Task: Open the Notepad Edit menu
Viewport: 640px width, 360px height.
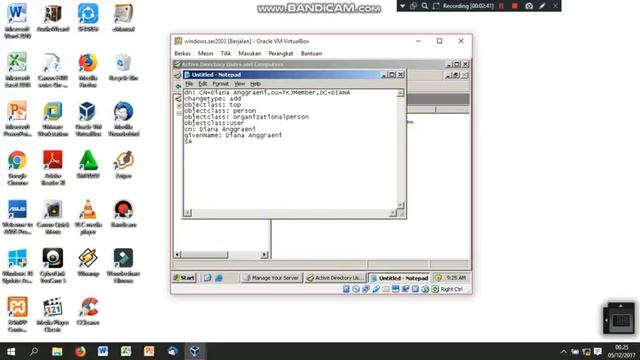Action: (202, 84)
